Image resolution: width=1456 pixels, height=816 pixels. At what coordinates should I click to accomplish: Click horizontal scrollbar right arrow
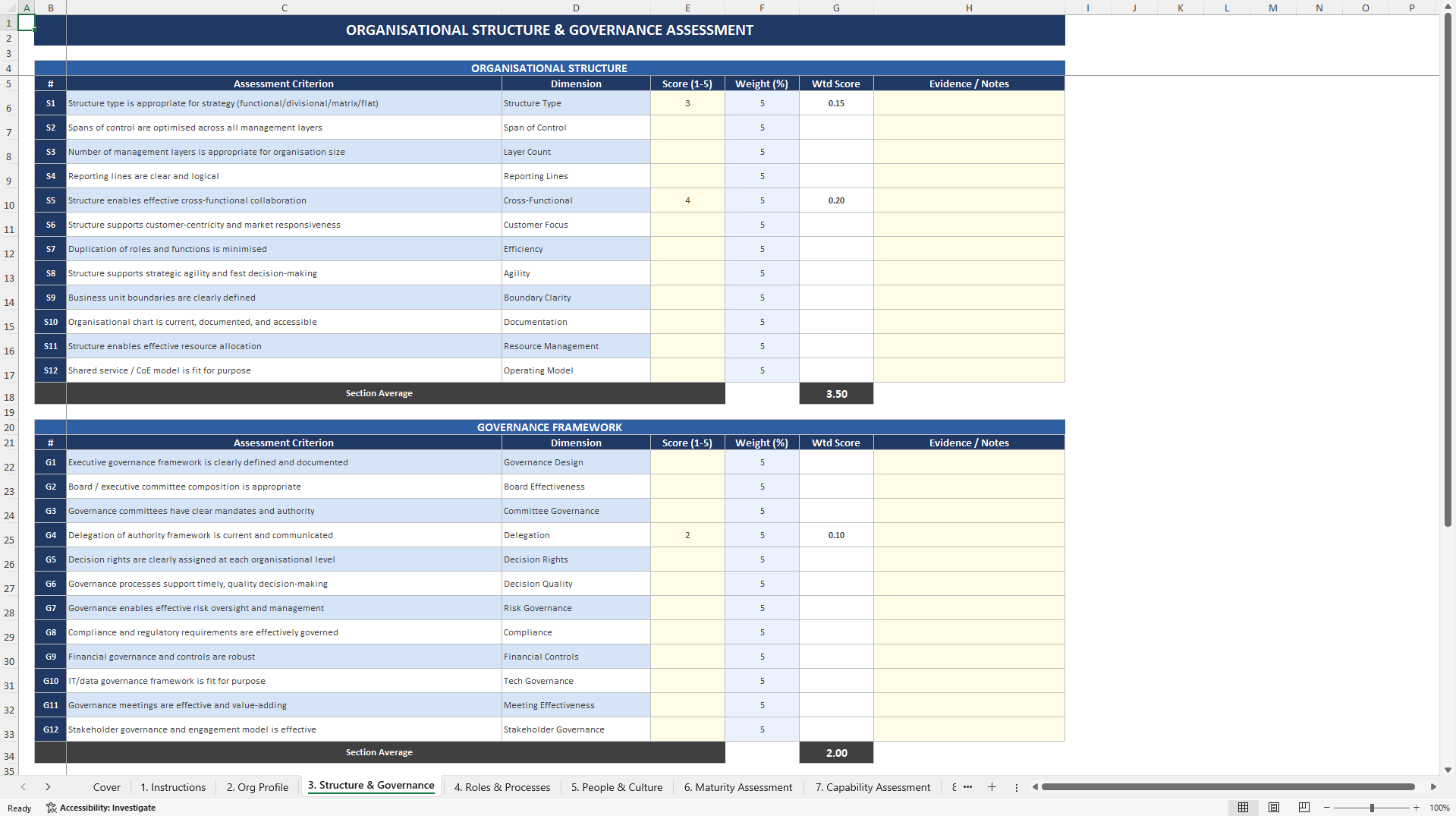(x=1433, y=787)
